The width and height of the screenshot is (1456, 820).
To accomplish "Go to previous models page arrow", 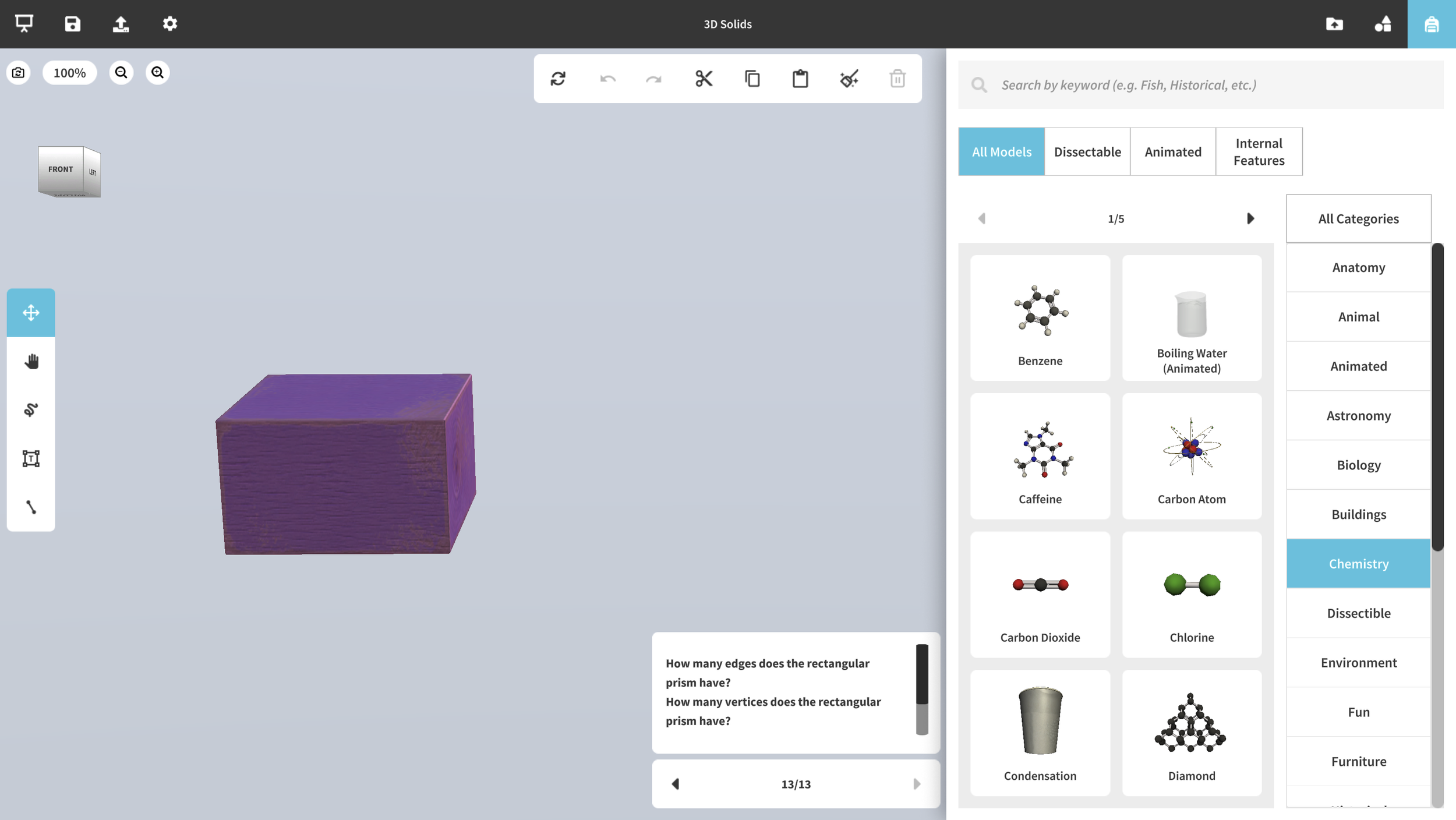I will [982, 218].
